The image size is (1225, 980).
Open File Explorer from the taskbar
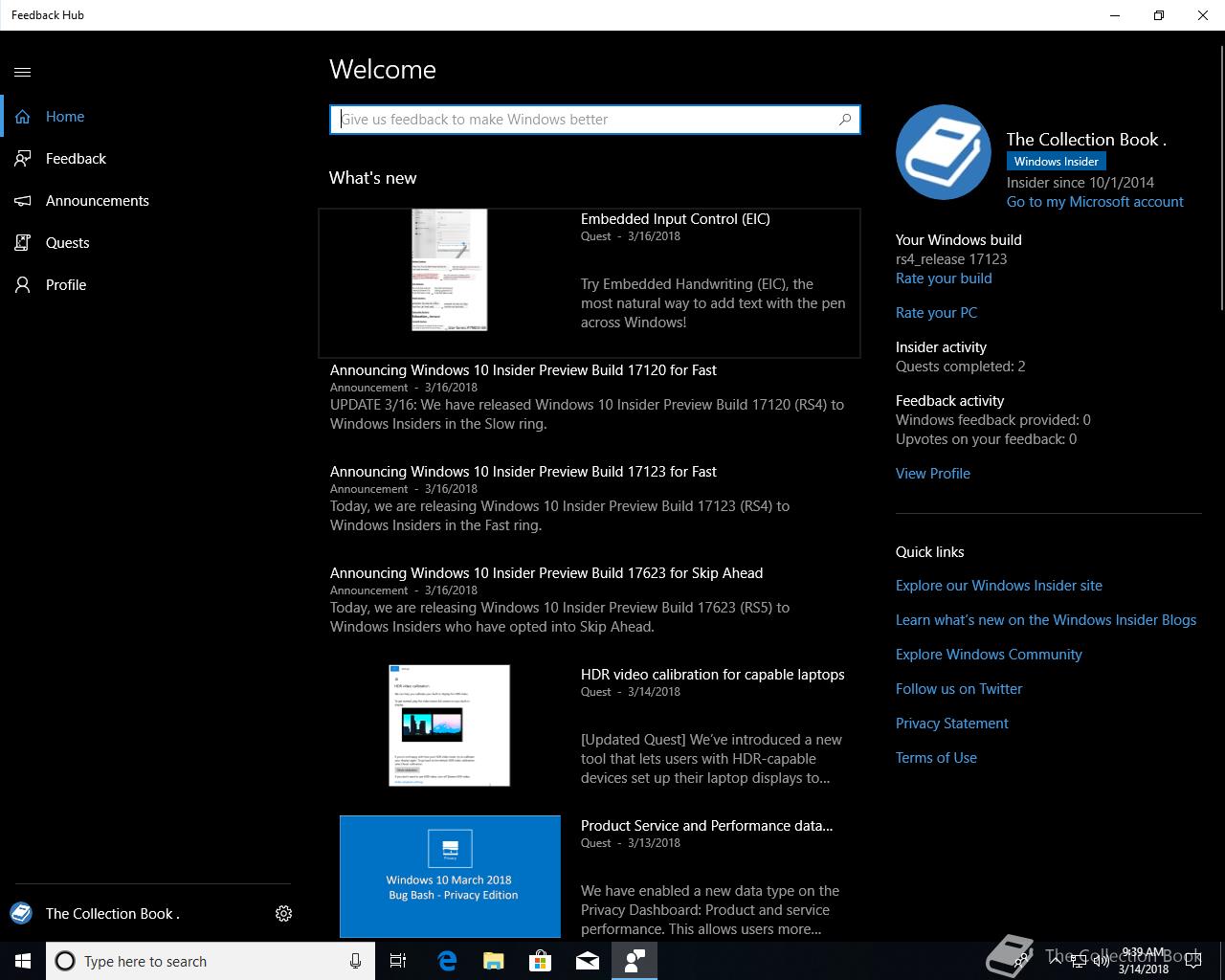coord(493,961)
